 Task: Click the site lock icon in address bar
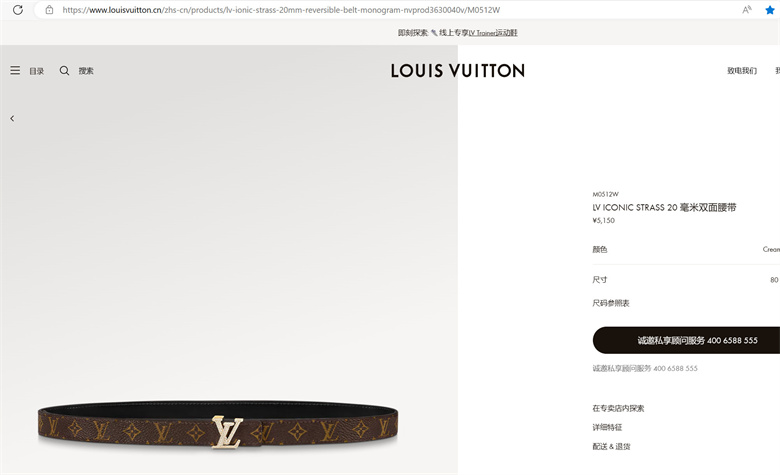click(x=49, y=10)
